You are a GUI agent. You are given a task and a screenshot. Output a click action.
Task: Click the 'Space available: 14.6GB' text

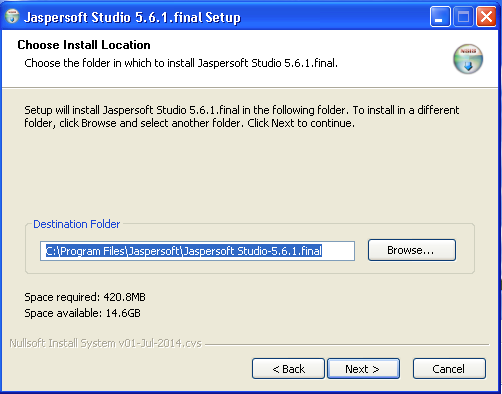click(x=82, y=313)
